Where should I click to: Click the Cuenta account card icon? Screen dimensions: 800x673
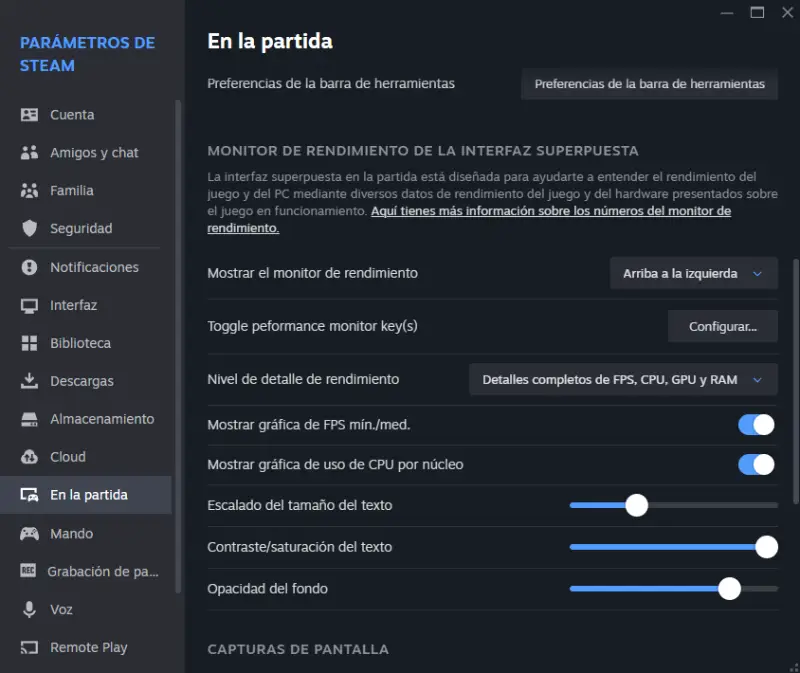[29, 115]
